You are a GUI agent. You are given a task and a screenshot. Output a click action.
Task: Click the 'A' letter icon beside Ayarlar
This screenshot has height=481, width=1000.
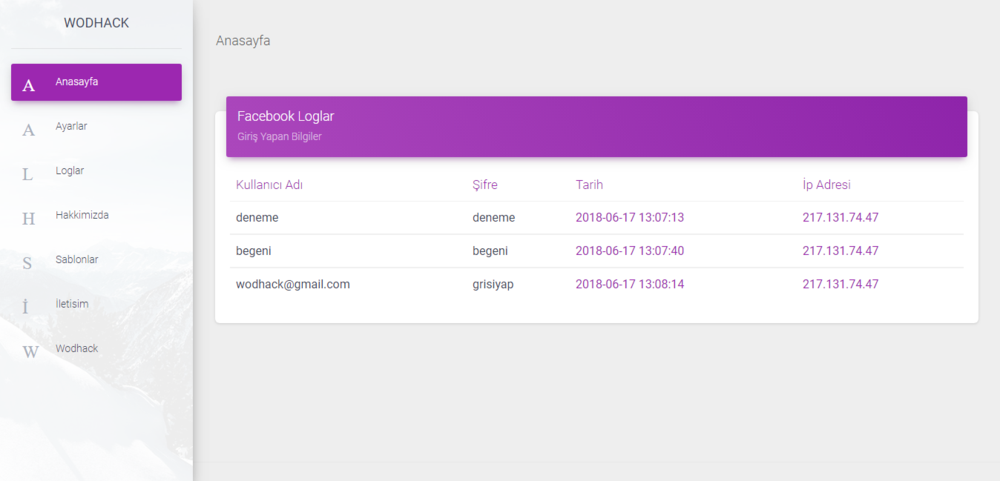click(29, 130)
